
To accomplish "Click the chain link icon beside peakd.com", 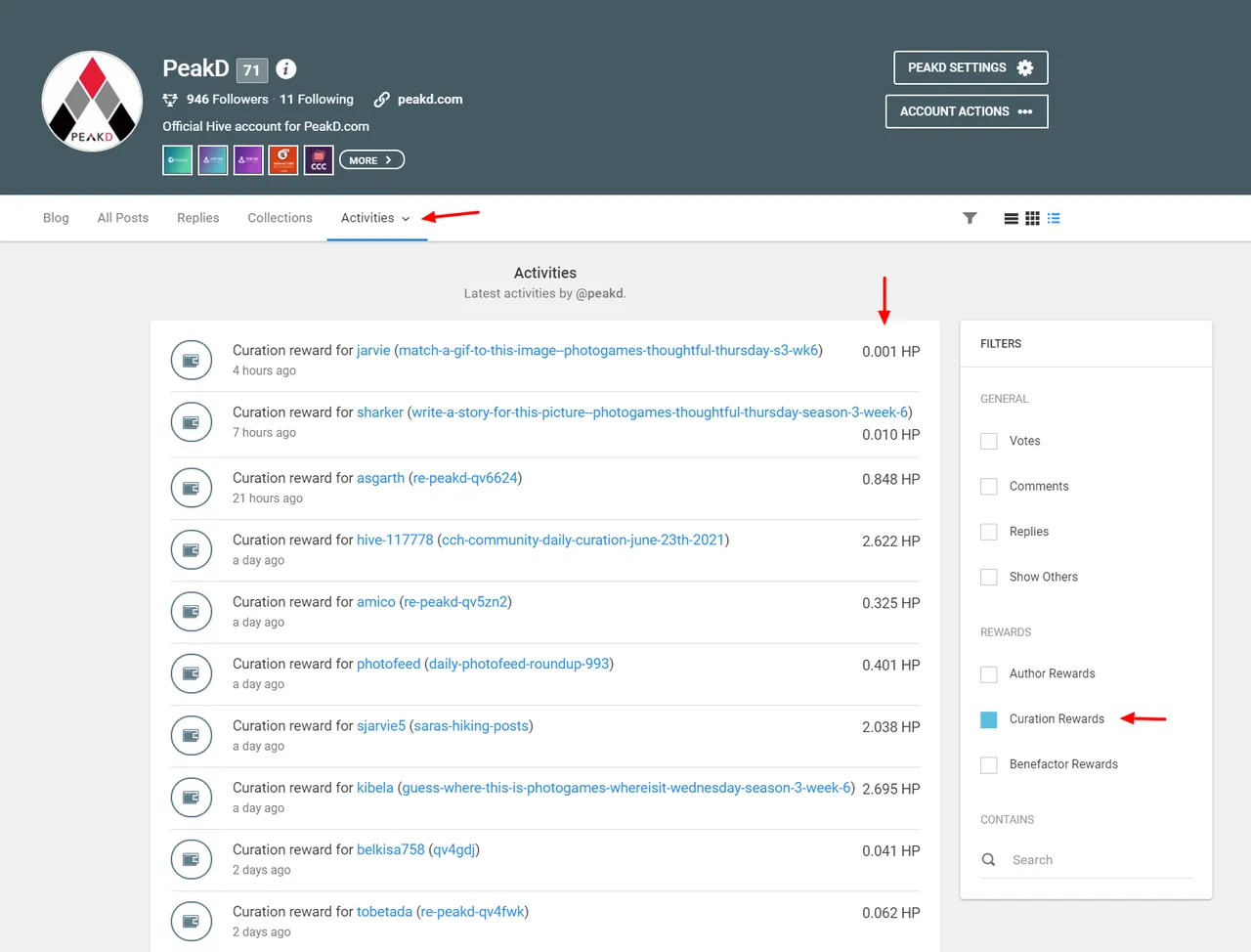I will pyautogui.click(x=381, y=100).
